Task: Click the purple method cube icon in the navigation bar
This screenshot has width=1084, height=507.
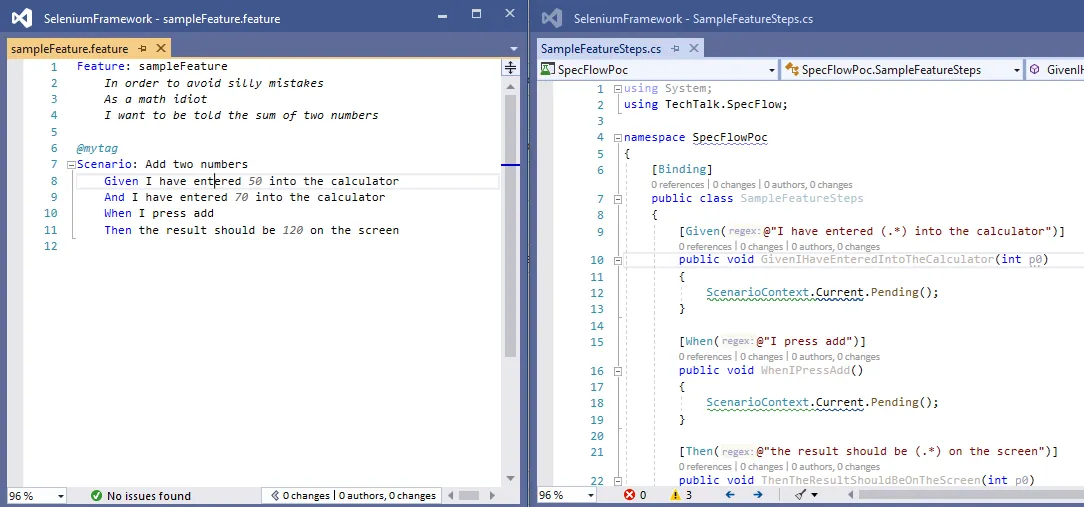Action: [x=1035, y=69]
